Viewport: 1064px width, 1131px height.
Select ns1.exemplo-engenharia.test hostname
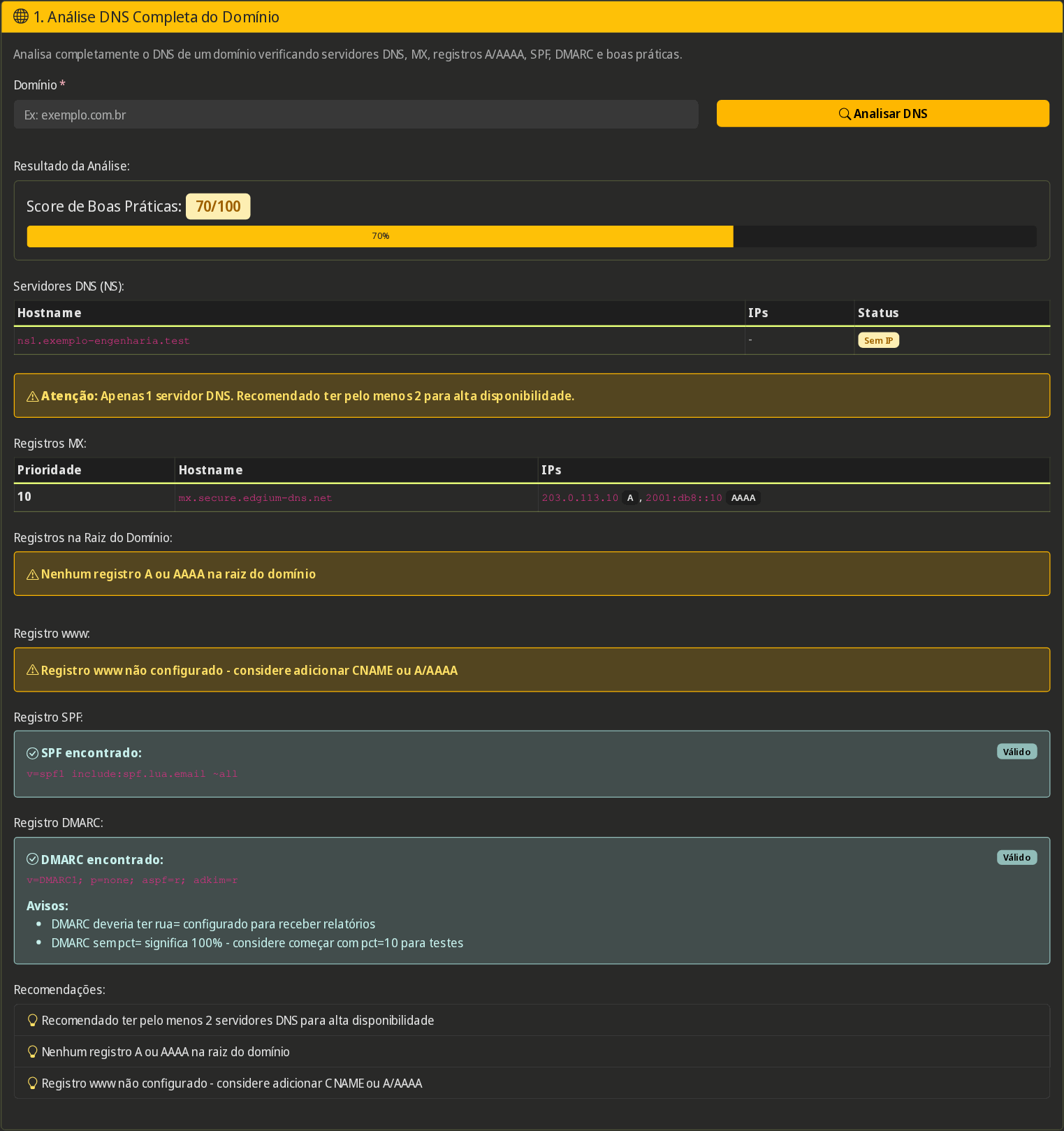[103, 341]
